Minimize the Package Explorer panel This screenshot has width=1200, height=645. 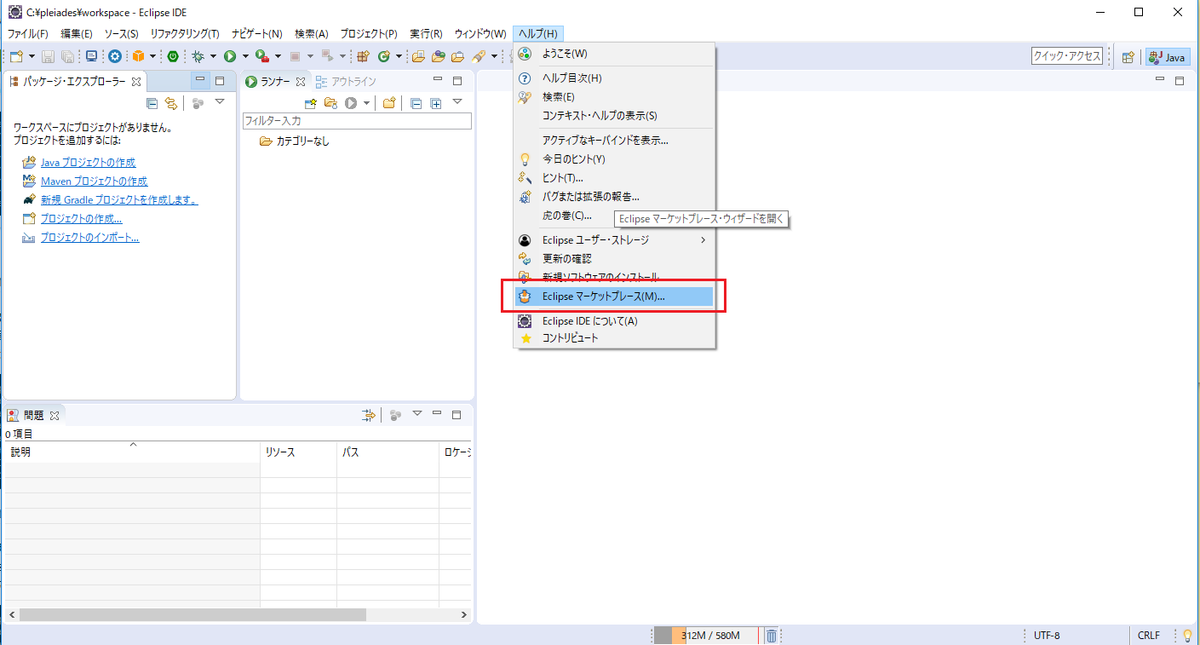pos(201,81)
